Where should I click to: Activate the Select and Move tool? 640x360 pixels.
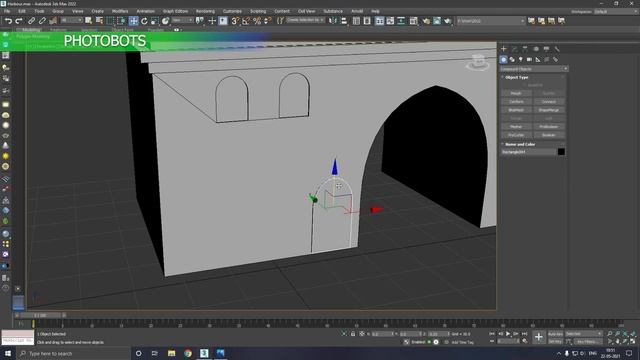click(x=133, y=21)
